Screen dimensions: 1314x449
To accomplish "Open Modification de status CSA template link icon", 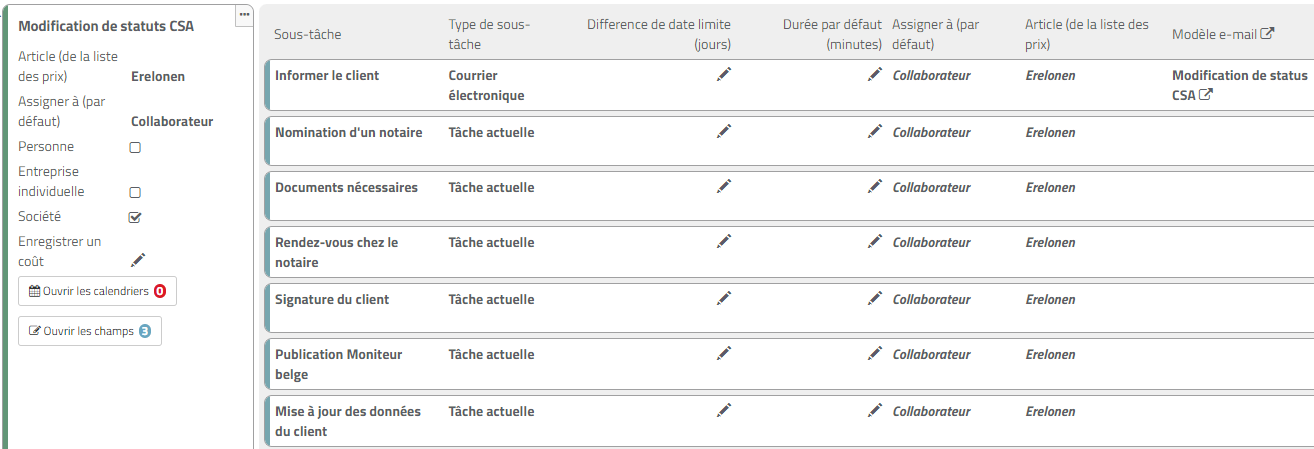I will coord(1206,95).
